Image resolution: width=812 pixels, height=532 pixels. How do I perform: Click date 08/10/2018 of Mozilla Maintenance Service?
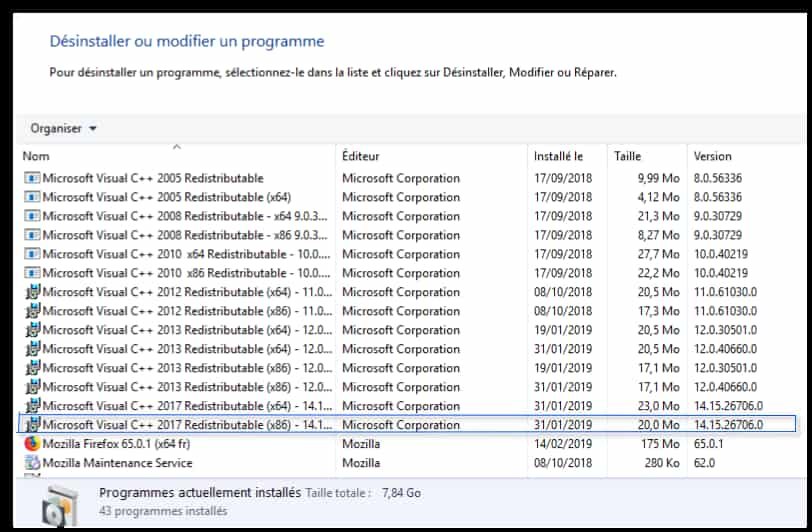coord(563,463)
